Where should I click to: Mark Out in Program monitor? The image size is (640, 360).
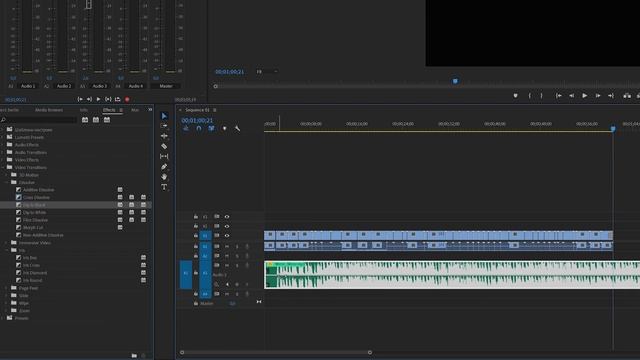click(542, 96)
